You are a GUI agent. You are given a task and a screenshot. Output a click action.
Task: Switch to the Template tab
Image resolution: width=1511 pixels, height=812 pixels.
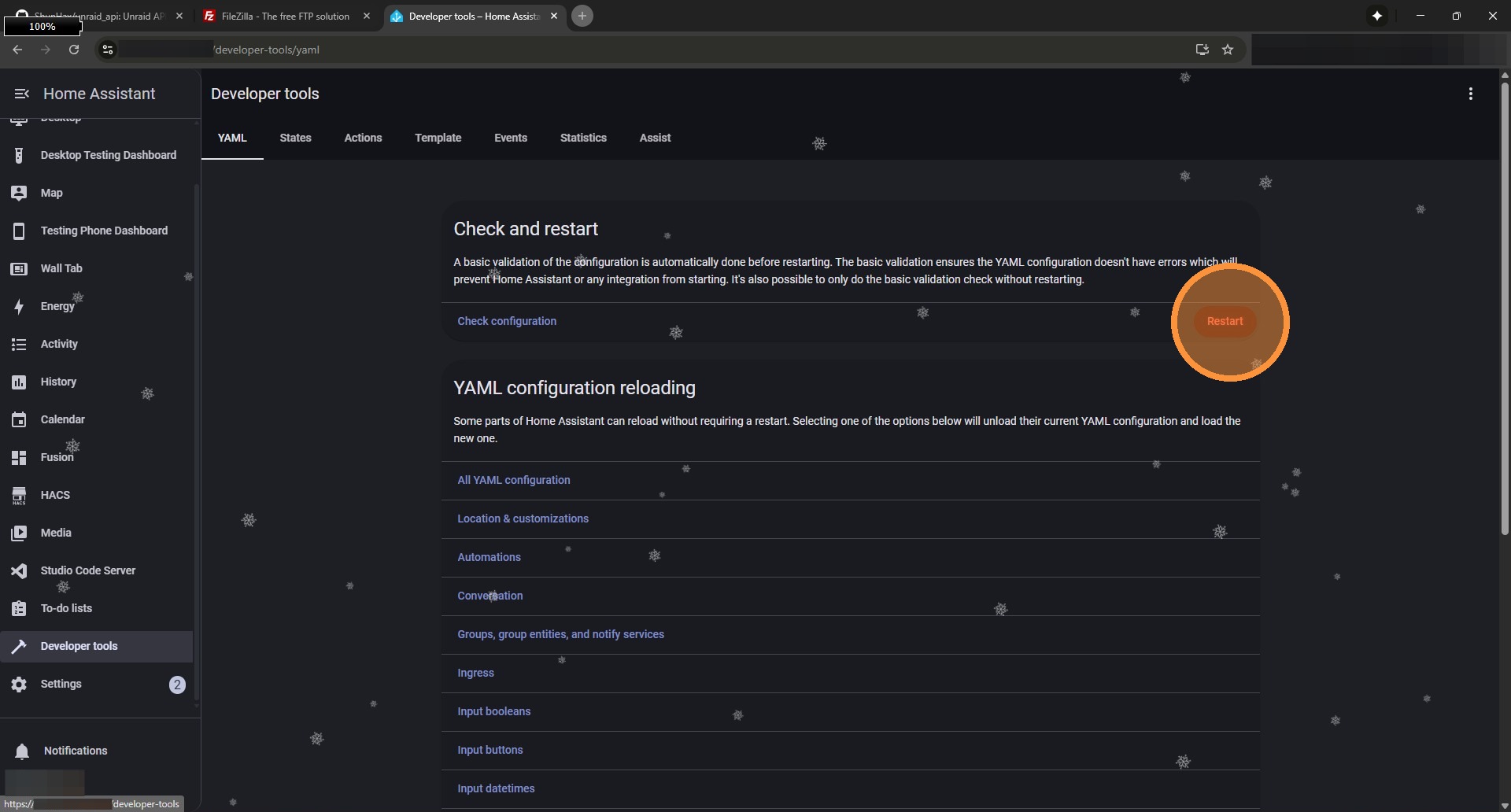pos(438,138)
